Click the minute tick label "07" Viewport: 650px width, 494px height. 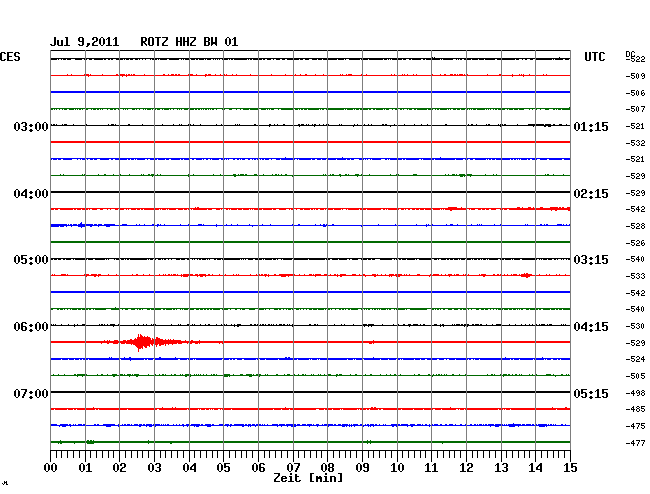click(x=293, y=468)
